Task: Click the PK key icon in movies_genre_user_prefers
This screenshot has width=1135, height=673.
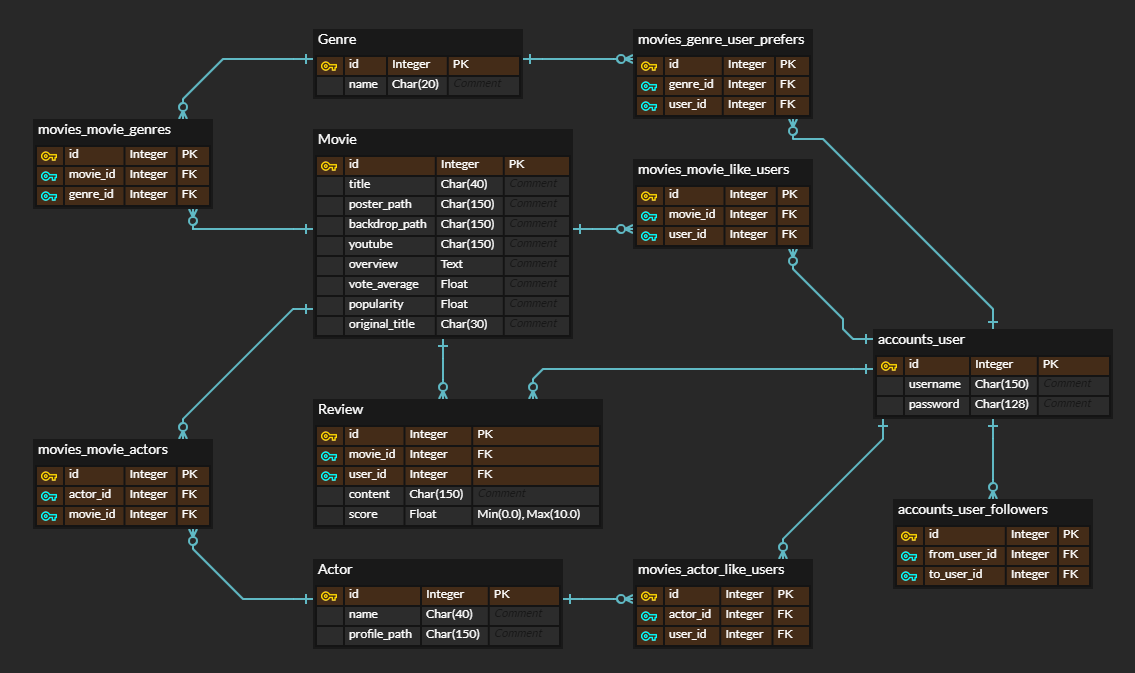Action: [x=649, y=64]
